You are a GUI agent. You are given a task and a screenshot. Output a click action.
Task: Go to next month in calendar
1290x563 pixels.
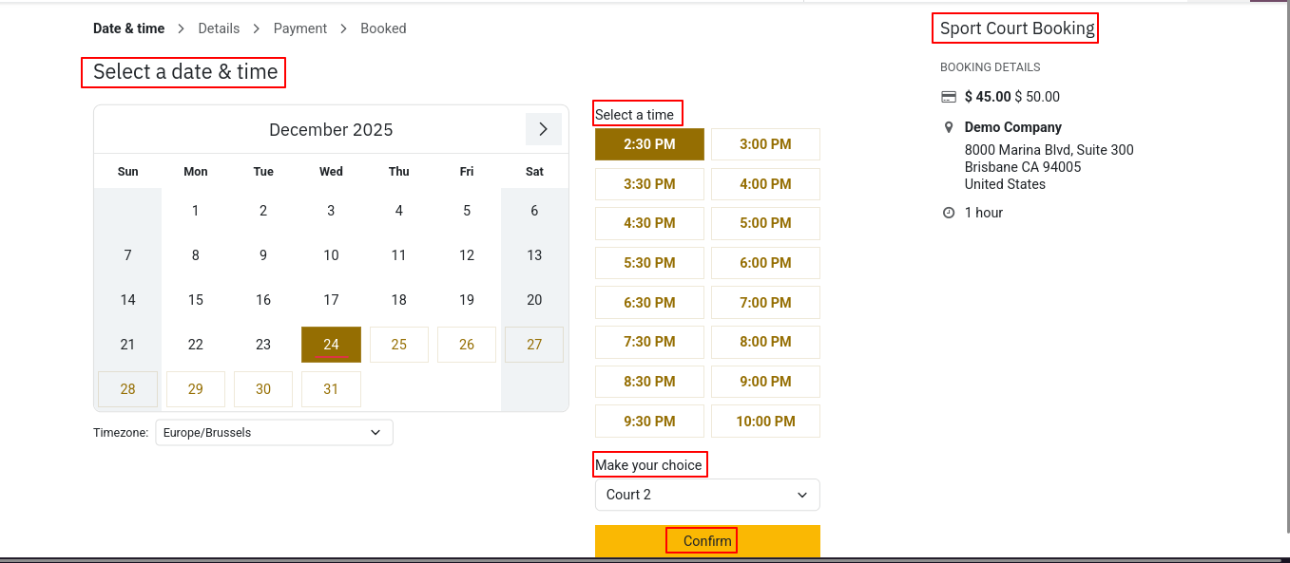pos(543,129)
